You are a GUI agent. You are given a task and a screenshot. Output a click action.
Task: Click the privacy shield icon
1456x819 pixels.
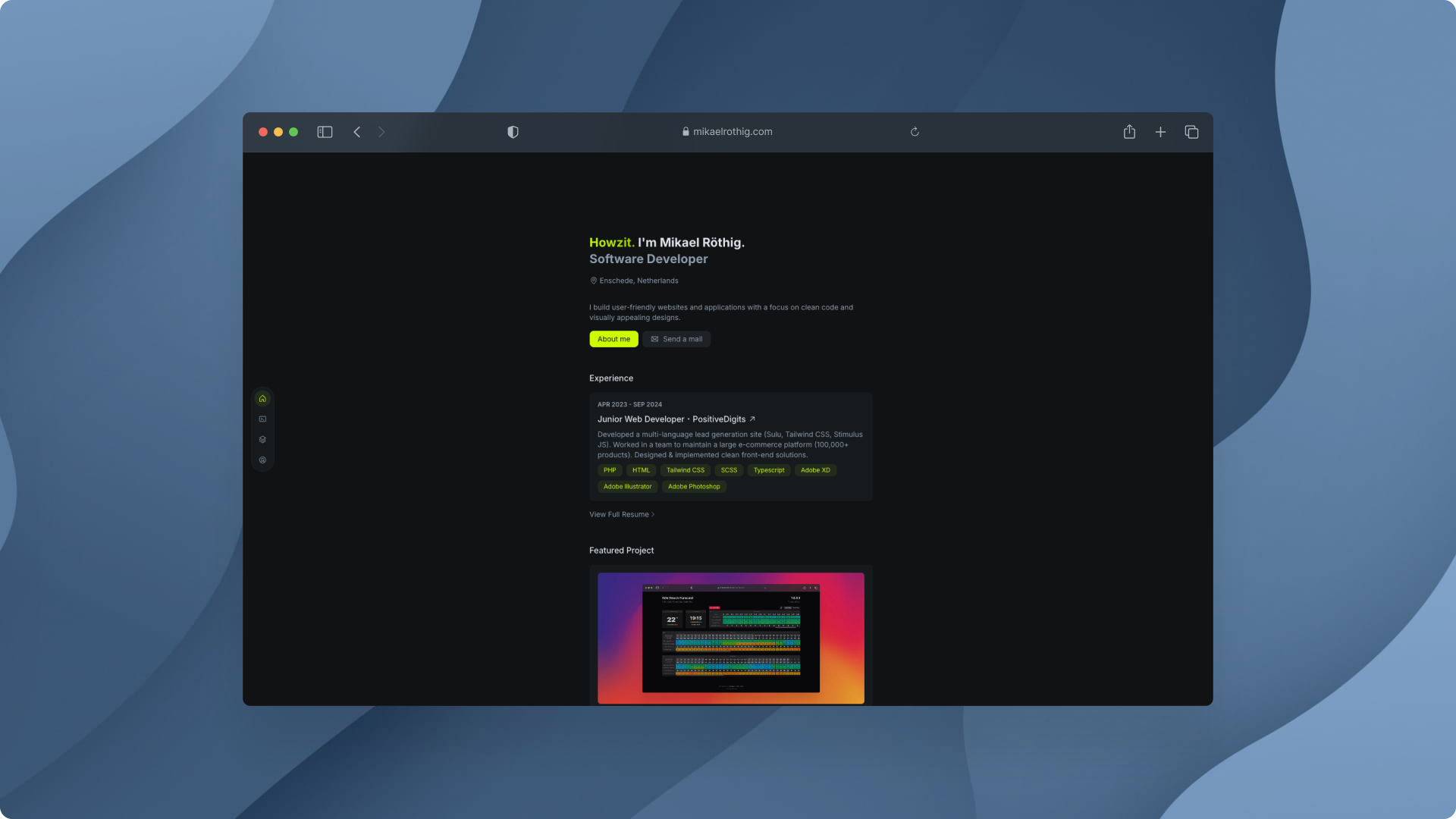[x=513, y=132]
